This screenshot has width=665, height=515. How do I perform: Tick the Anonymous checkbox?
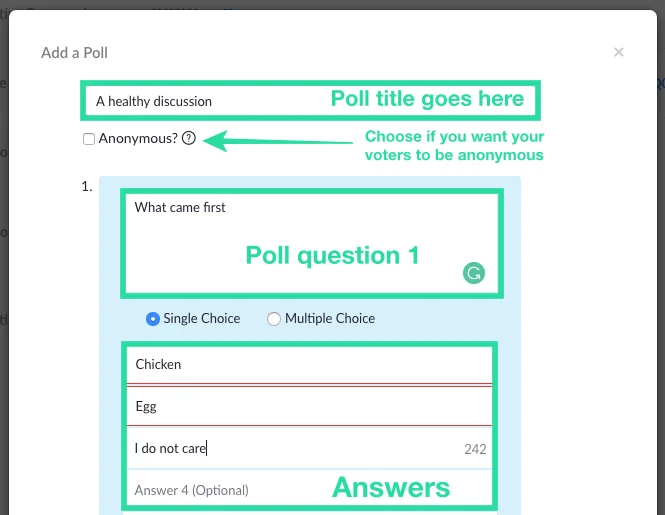point(89,139)
